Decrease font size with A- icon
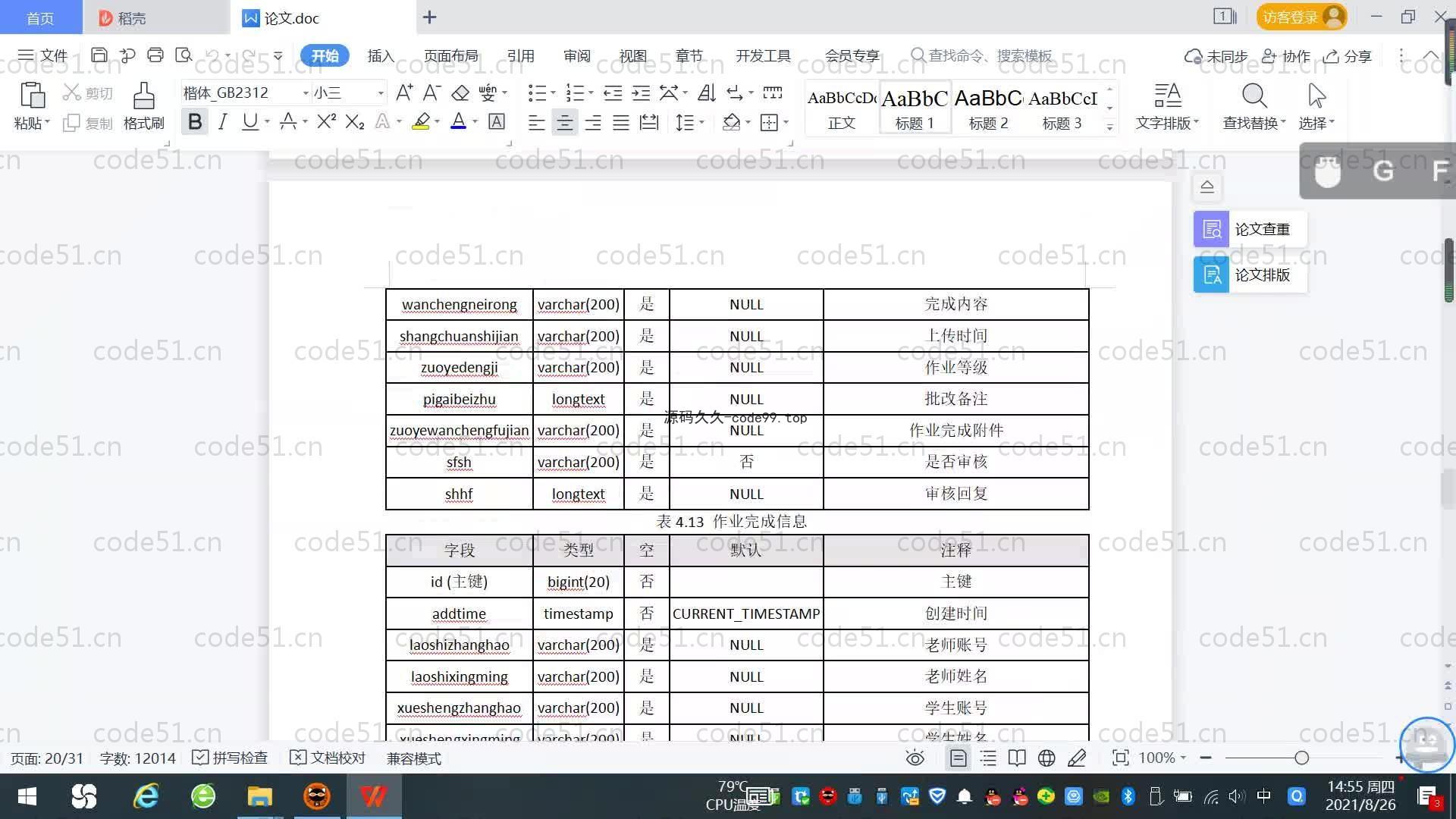The width and height of the screenshot is (1456, 819). pos(431,93)
